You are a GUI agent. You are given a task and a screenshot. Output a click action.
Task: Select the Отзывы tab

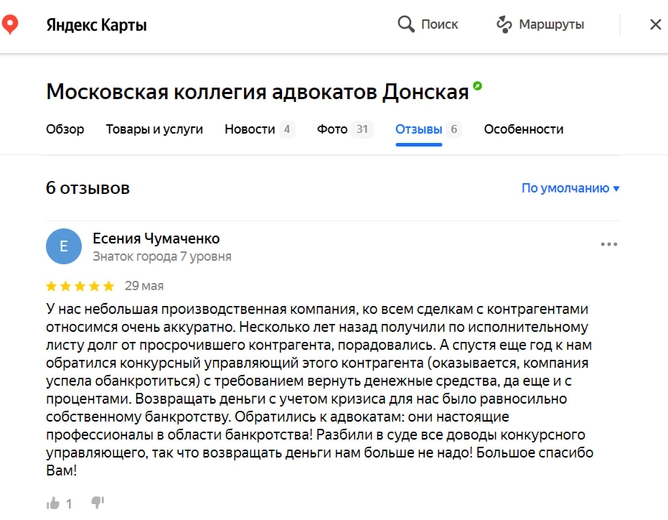[418, 129]
